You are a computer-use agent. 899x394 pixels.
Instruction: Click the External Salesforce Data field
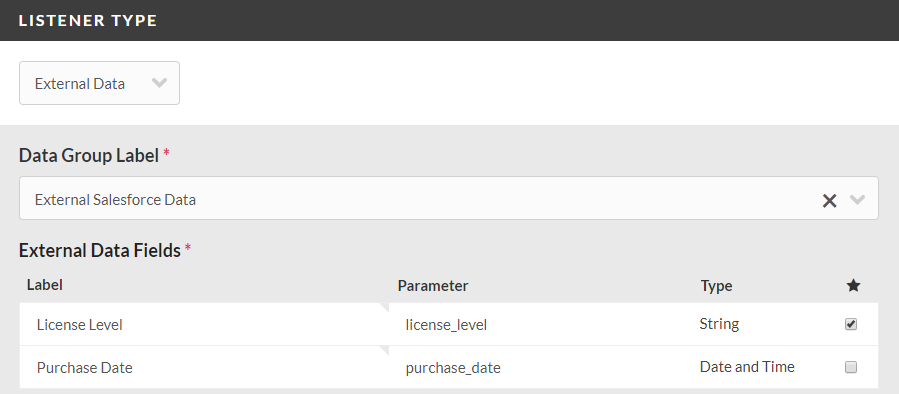click(449, 198)
